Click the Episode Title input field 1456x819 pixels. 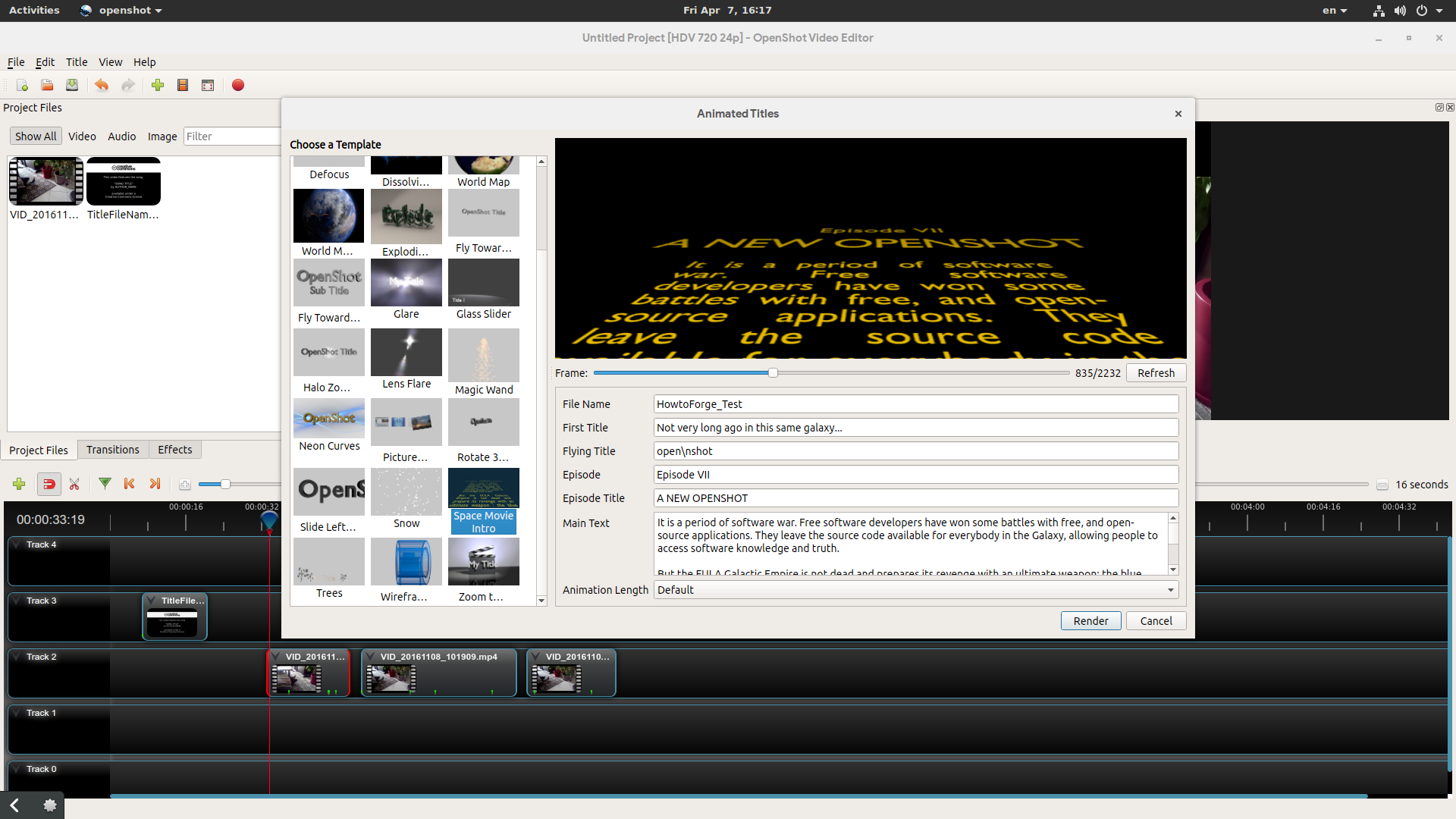916,498
